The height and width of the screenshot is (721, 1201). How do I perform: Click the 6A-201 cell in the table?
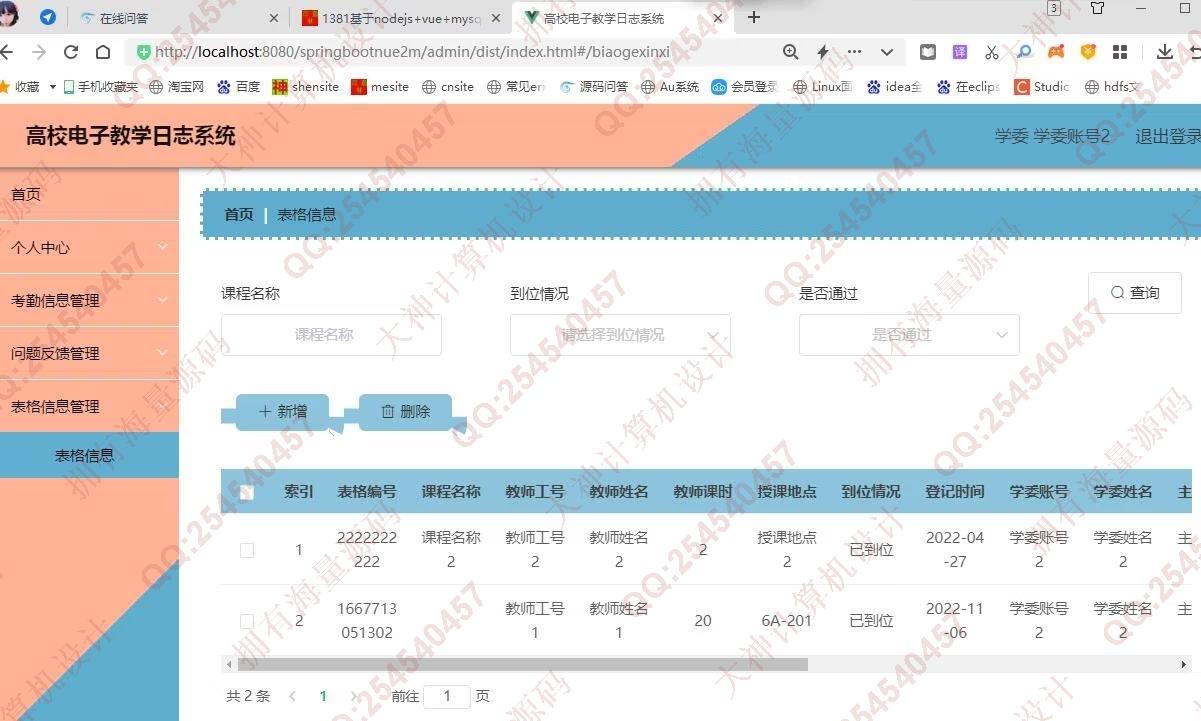pos(787,621)
